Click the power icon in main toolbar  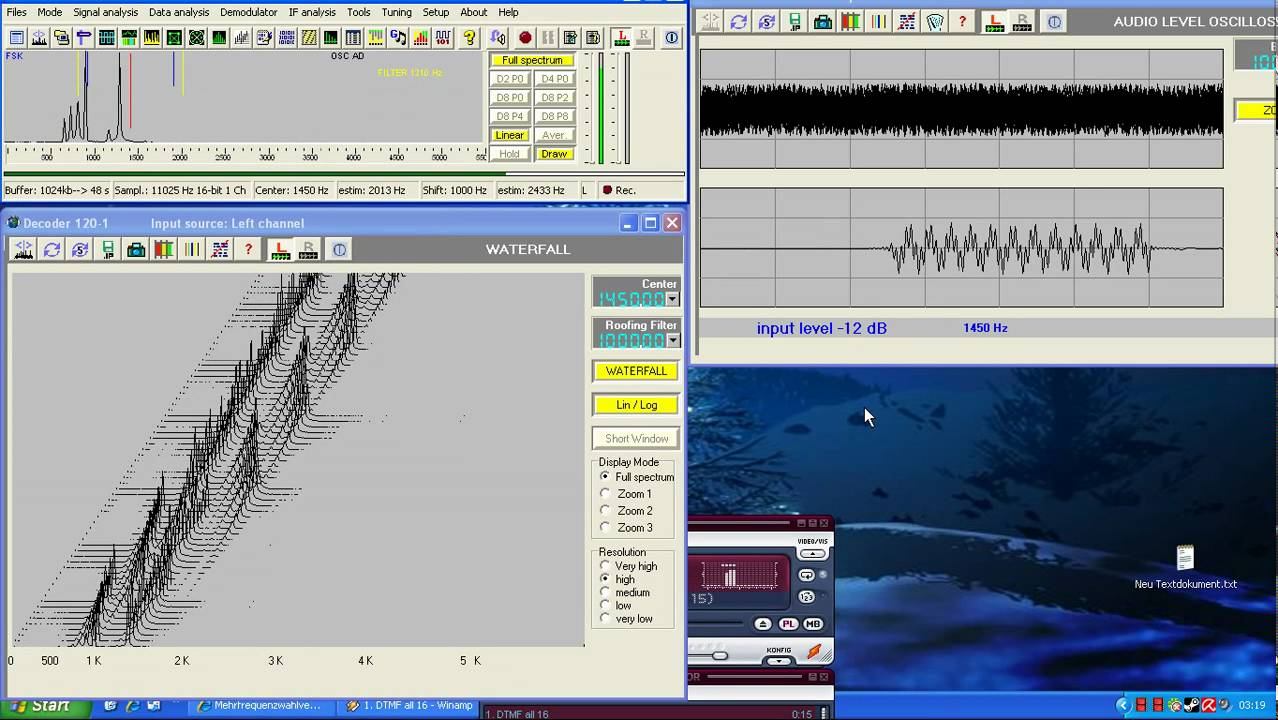[x=672, y=38]
